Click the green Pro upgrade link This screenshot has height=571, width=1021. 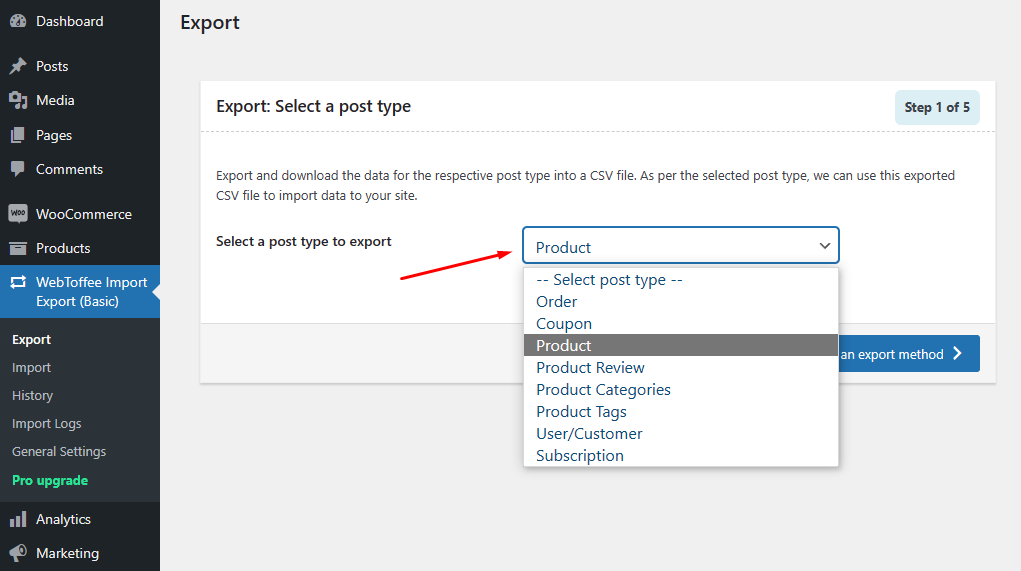[x=50, y=480]
